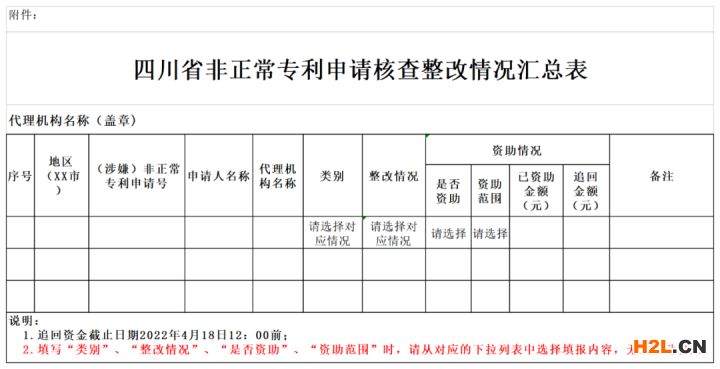Click the note 追回资金截止日期2022年4月18日

click(156, 335)
